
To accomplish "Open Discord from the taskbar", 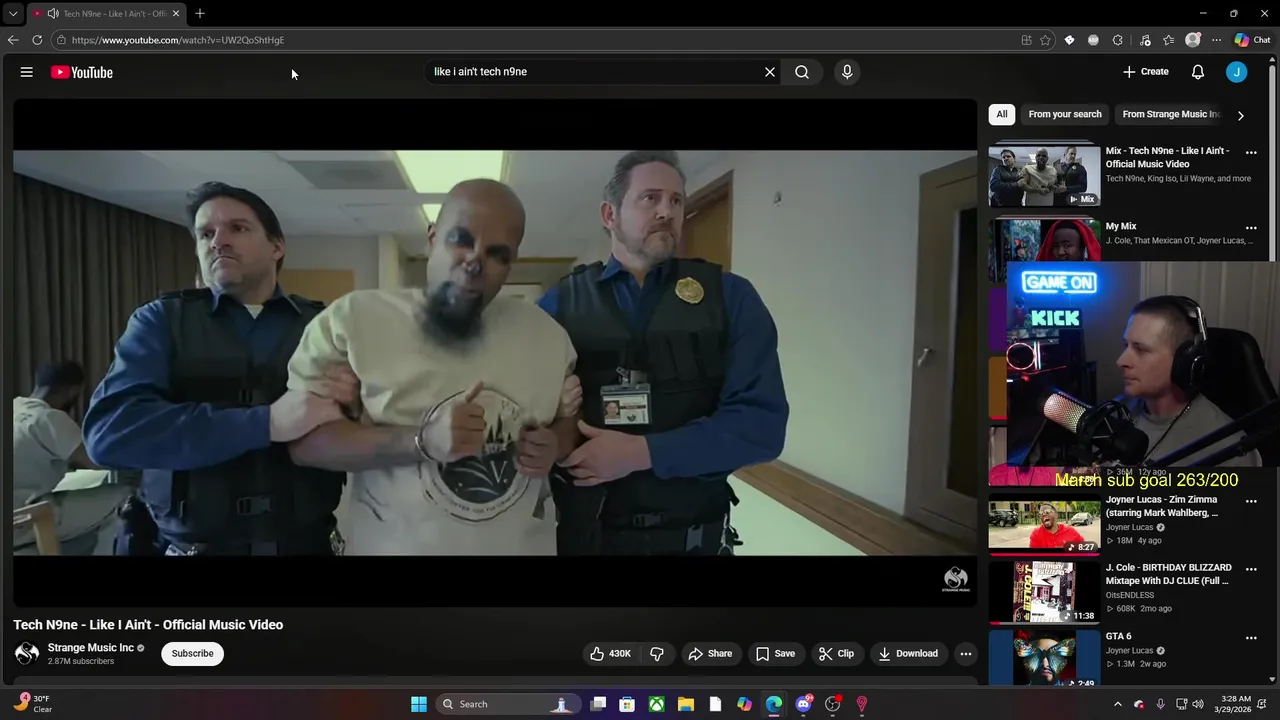I will (x=803, y=704).
